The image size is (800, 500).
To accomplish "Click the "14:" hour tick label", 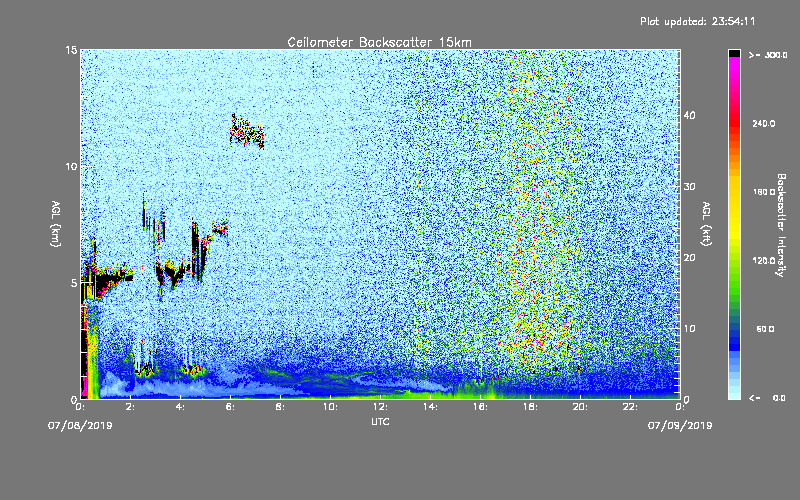I will point(430,407).
